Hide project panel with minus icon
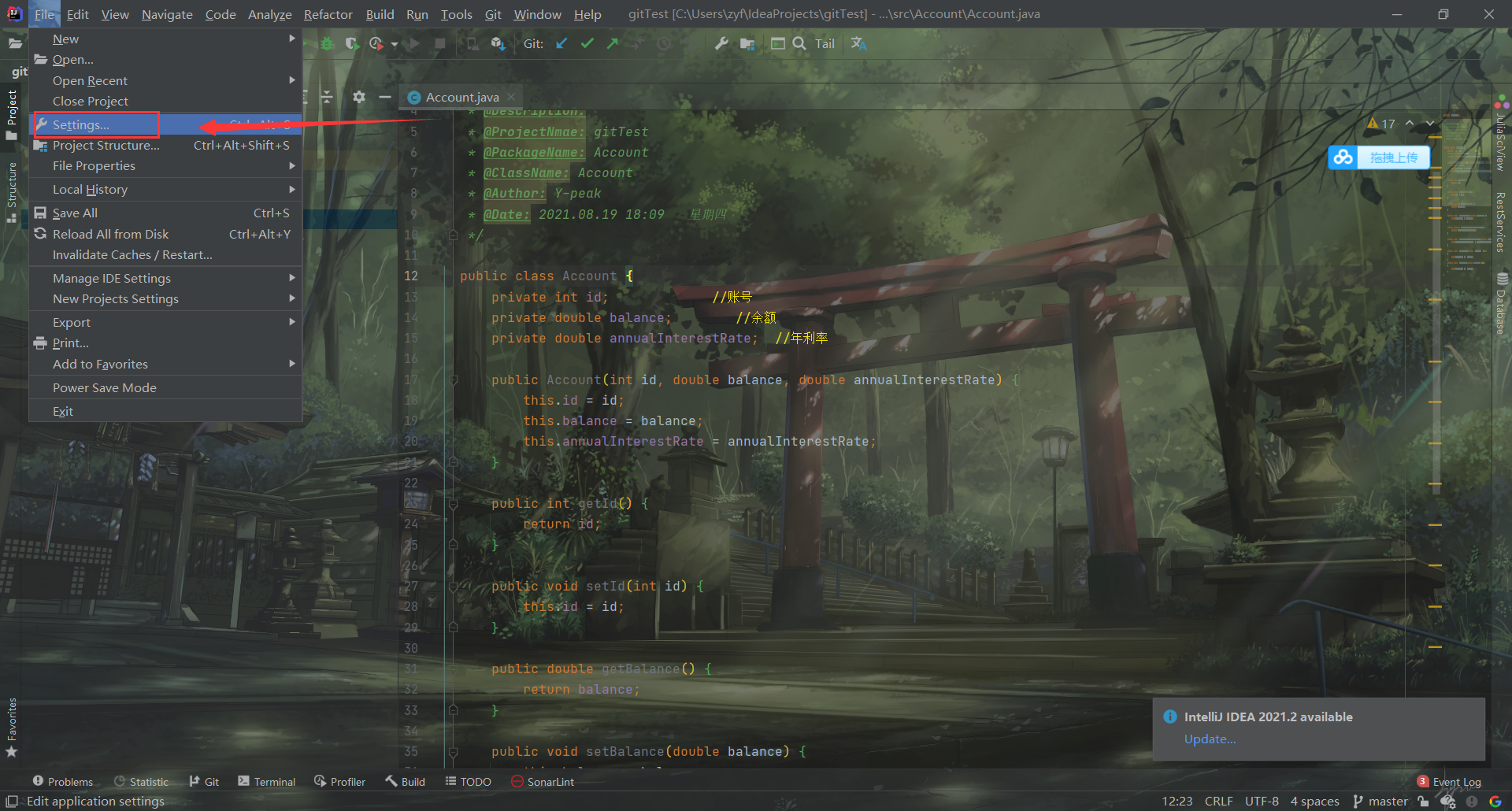1512x811 pixels. [384, 97]
